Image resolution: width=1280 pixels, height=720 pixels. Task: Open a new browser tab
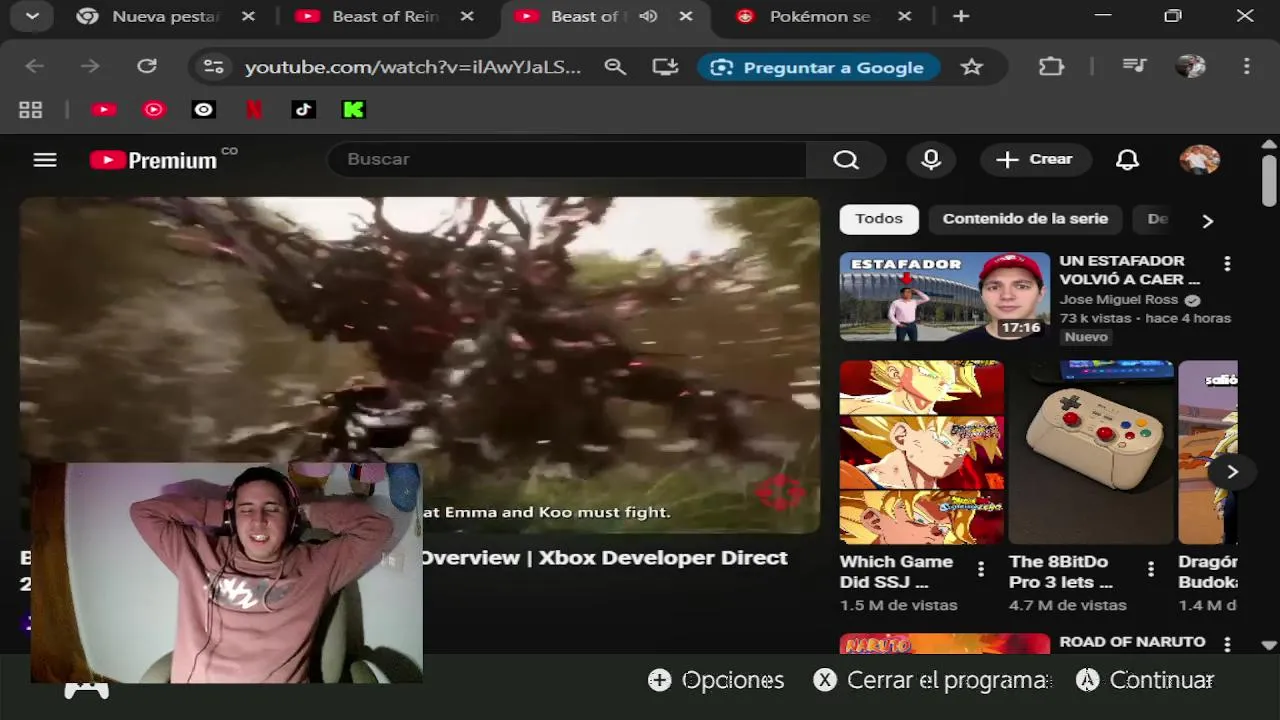(961, 16)
